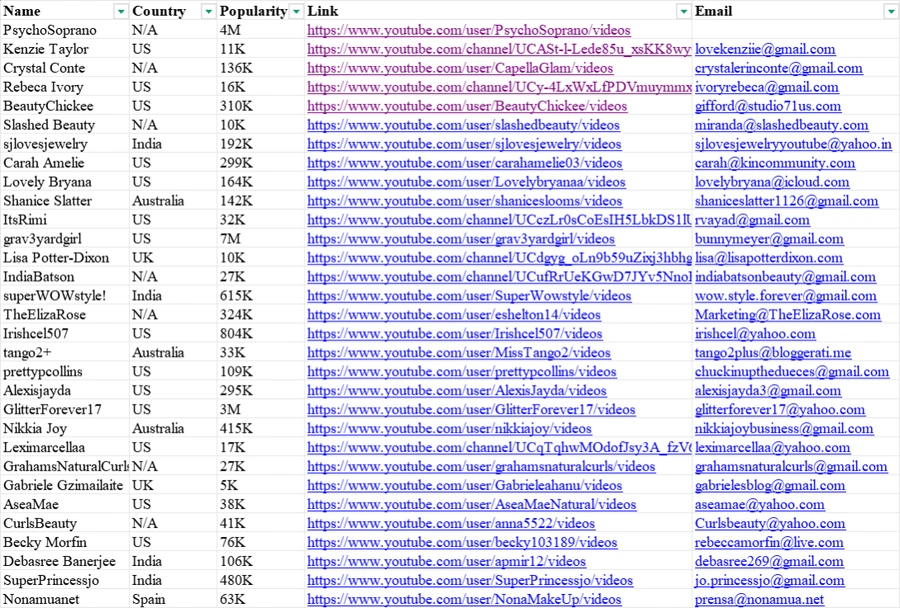Image resolution: width=900 pixels, height=608 pixels.
Task: Open the CapellaGlam YouTube videos link
Action: click(460, 68)
